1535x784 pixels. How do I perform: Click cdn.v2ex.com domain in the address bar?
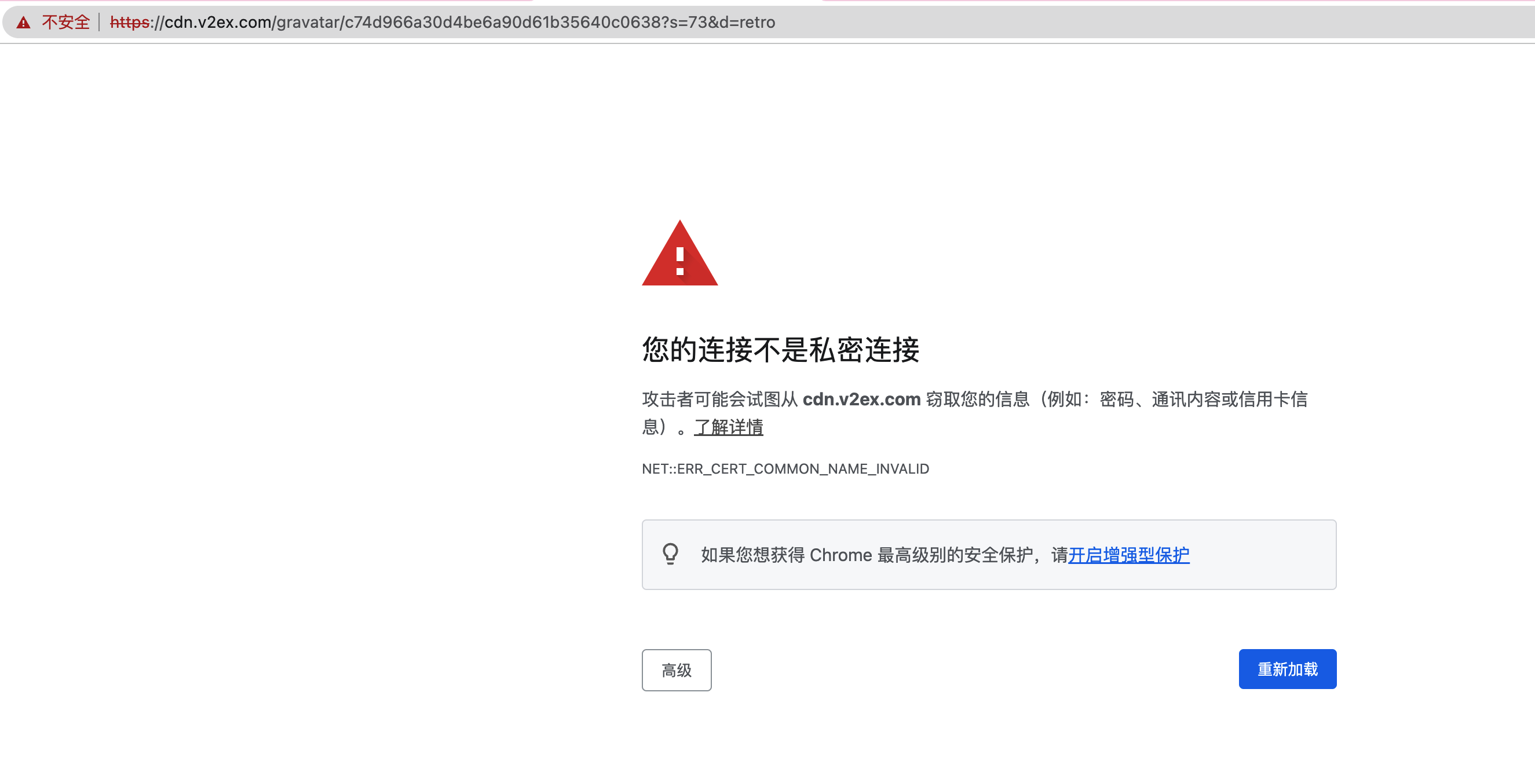click(217, 23)
